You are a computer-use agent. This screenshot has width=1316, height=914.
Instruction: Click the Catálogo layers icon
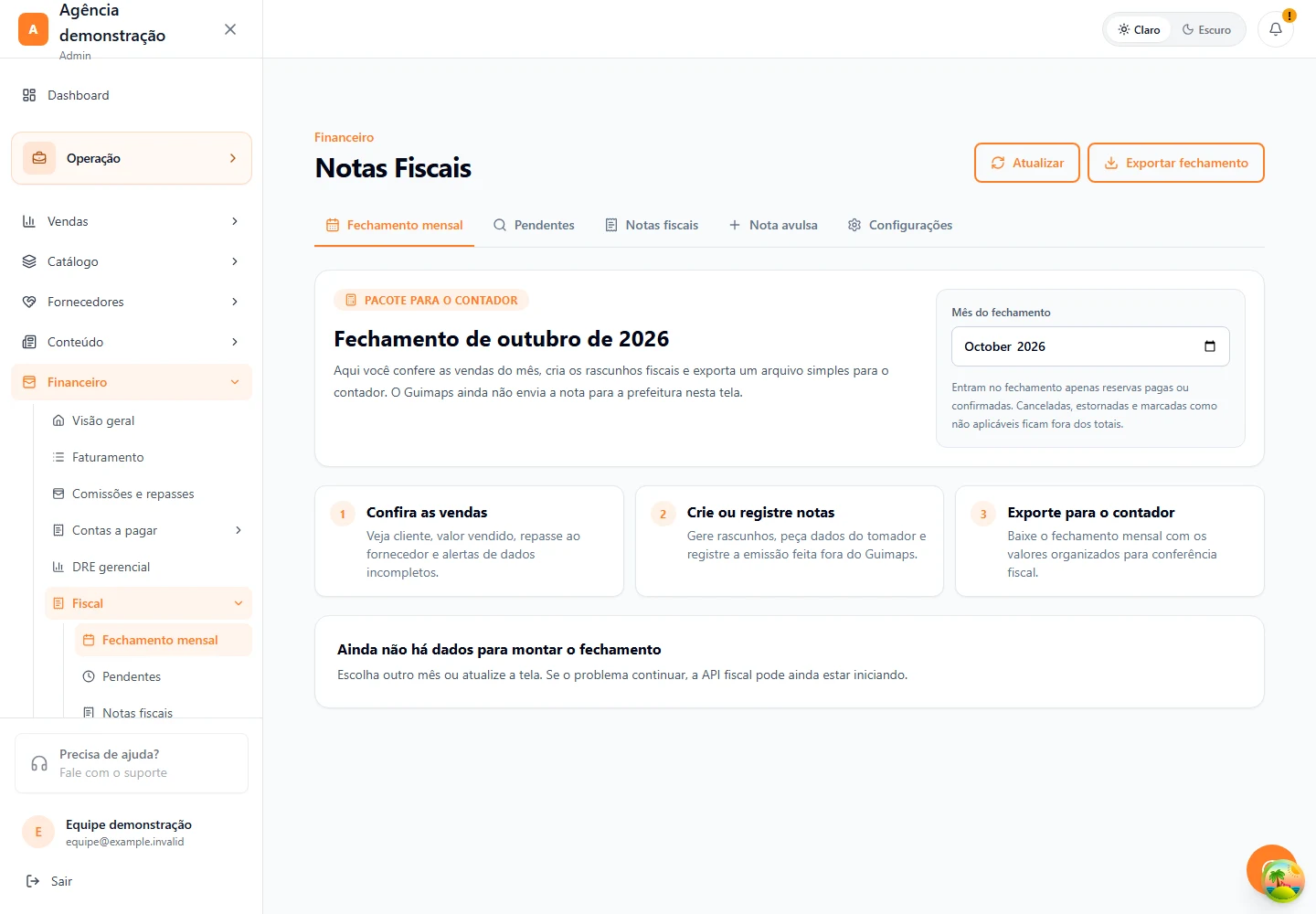[29, 261]
